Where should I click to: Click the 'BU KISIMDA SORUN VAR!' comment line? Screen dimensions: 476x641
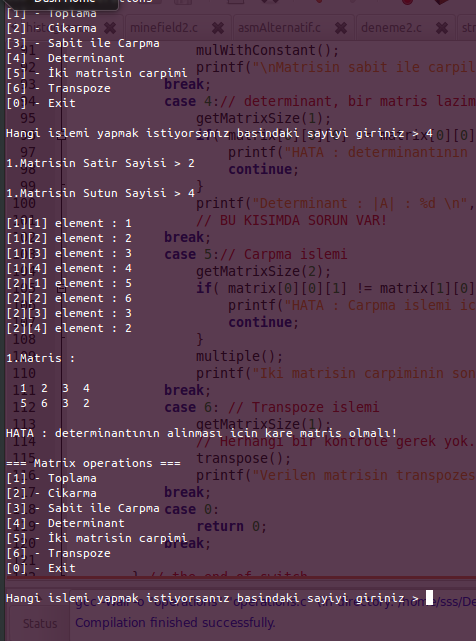coord(291,220)
